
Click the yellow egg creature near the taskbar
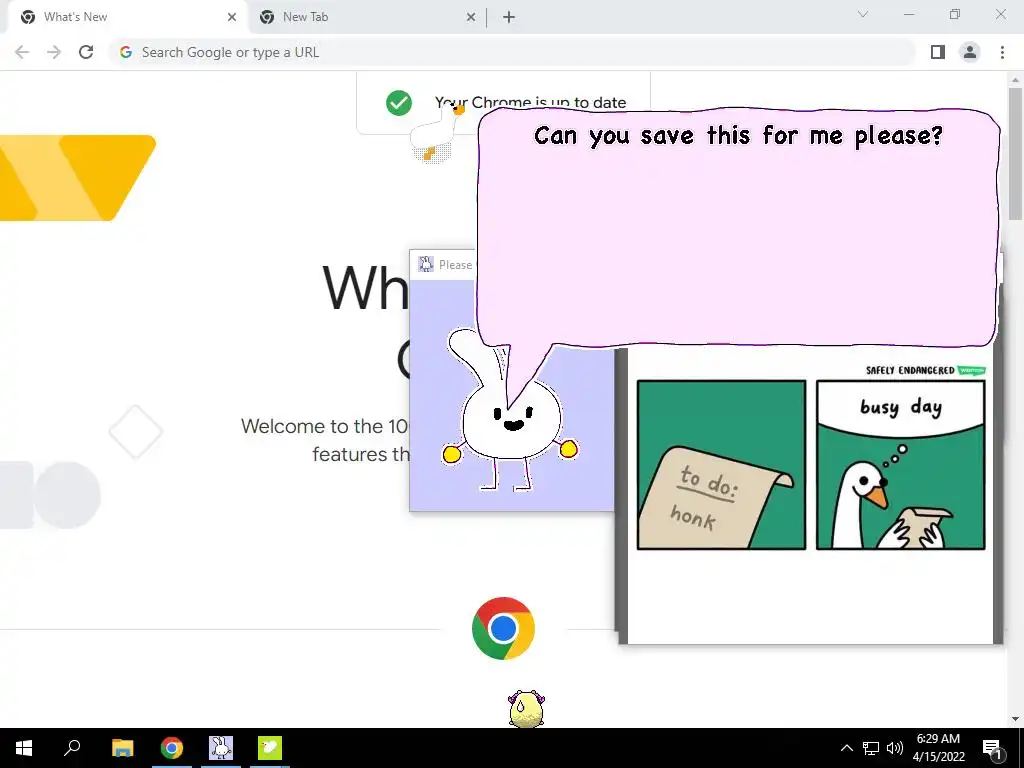point(526,709)
